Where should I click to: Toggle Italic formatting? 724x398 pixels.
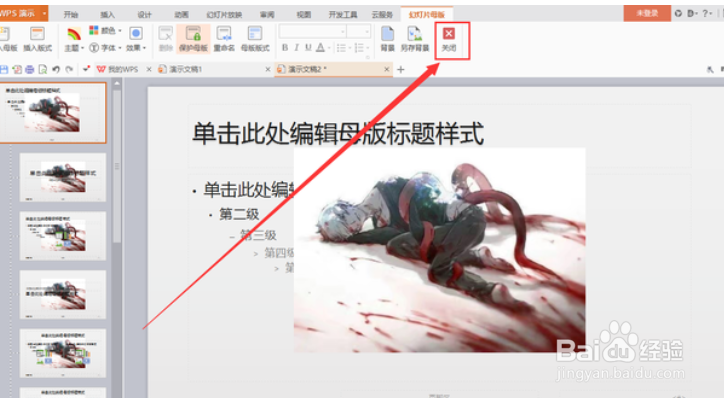pos(296,48)
